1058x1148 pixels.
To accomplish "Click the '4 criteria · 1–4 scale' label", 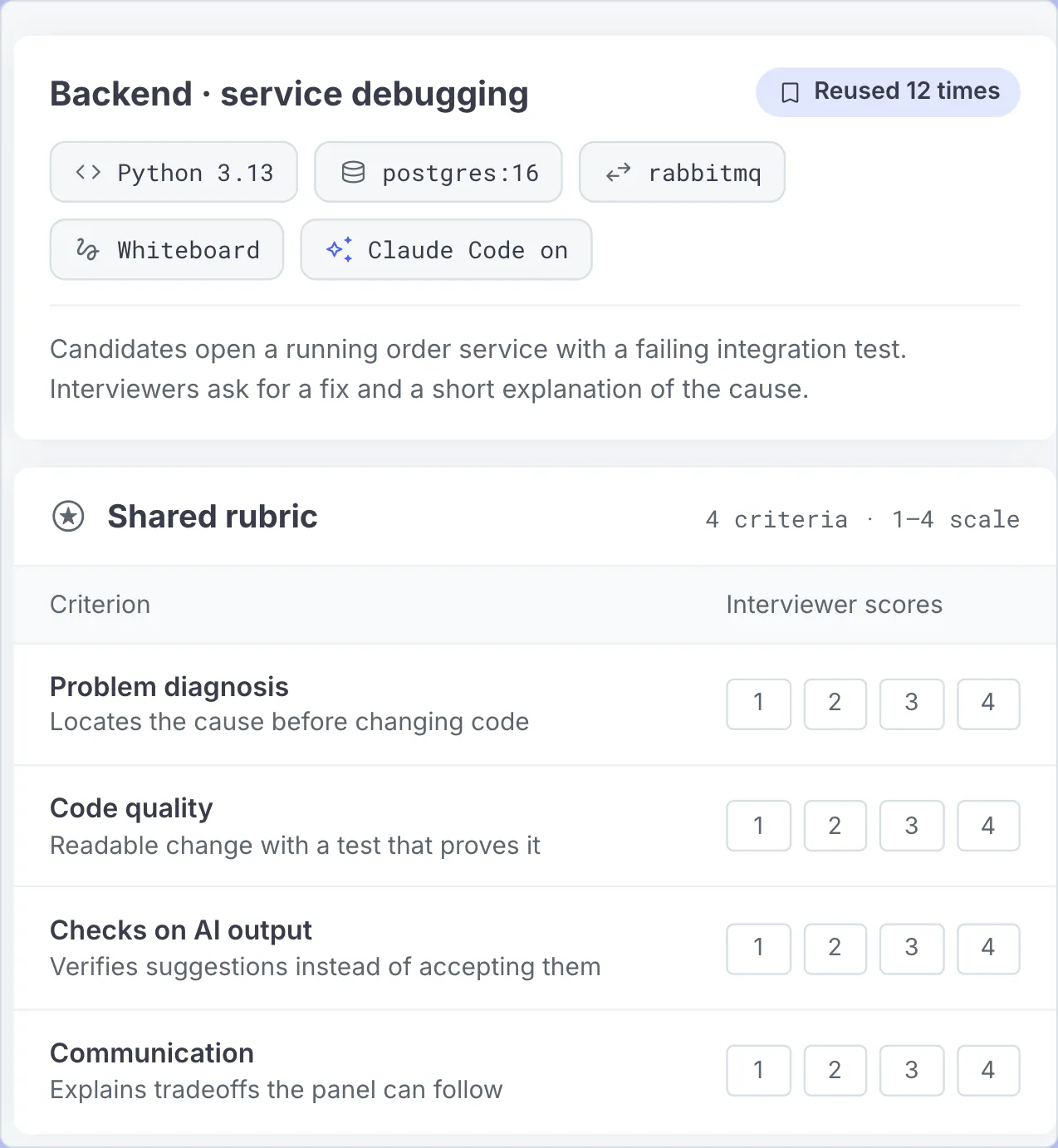I will point(862,520).
